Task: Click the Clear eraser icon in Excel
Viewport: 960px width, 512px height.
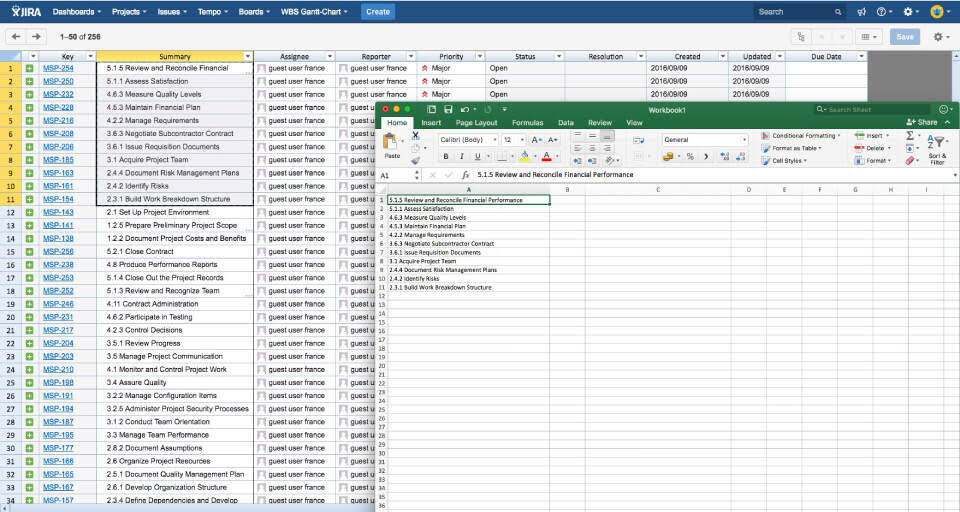Action: pos(910,161)
